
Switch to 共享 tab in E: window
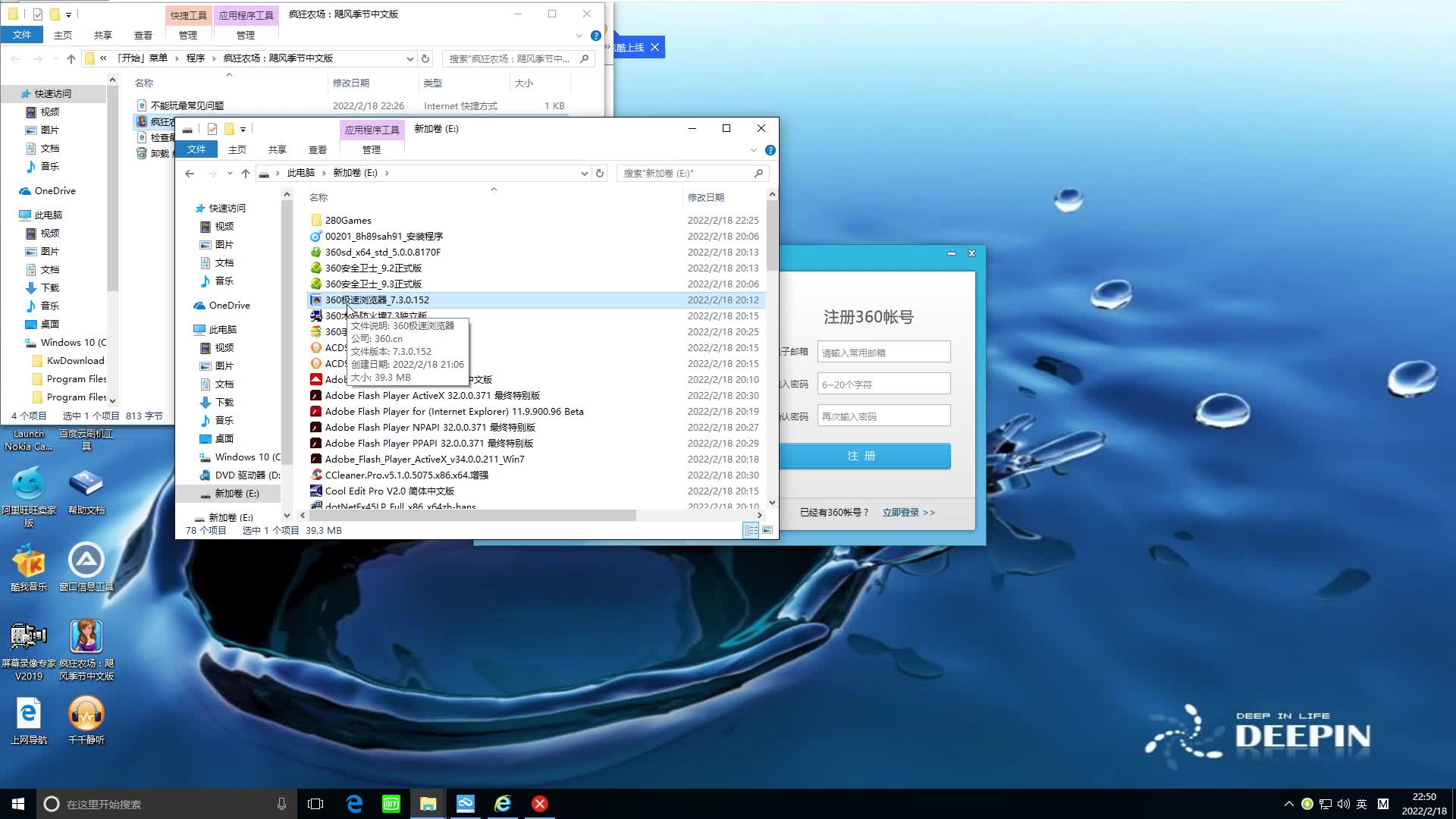(278, 149)
